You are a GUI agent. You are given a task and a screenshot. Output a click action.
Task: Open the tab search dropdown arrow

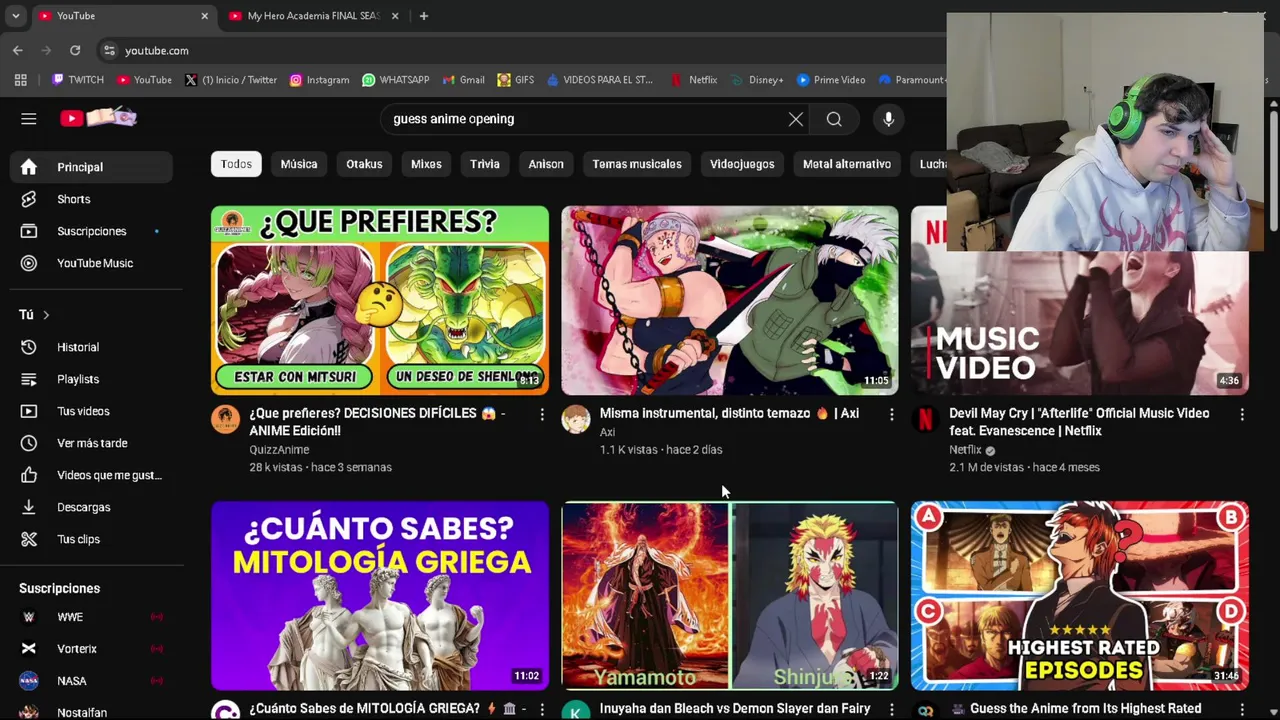[x=15, y=16]
